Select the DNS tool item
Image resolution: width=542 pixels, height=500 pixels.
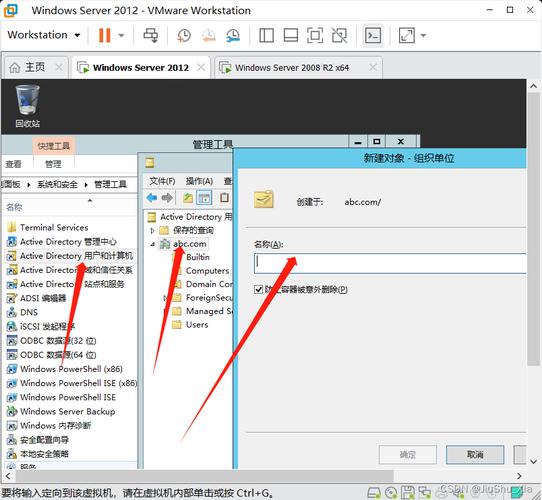tap(22, 312)
